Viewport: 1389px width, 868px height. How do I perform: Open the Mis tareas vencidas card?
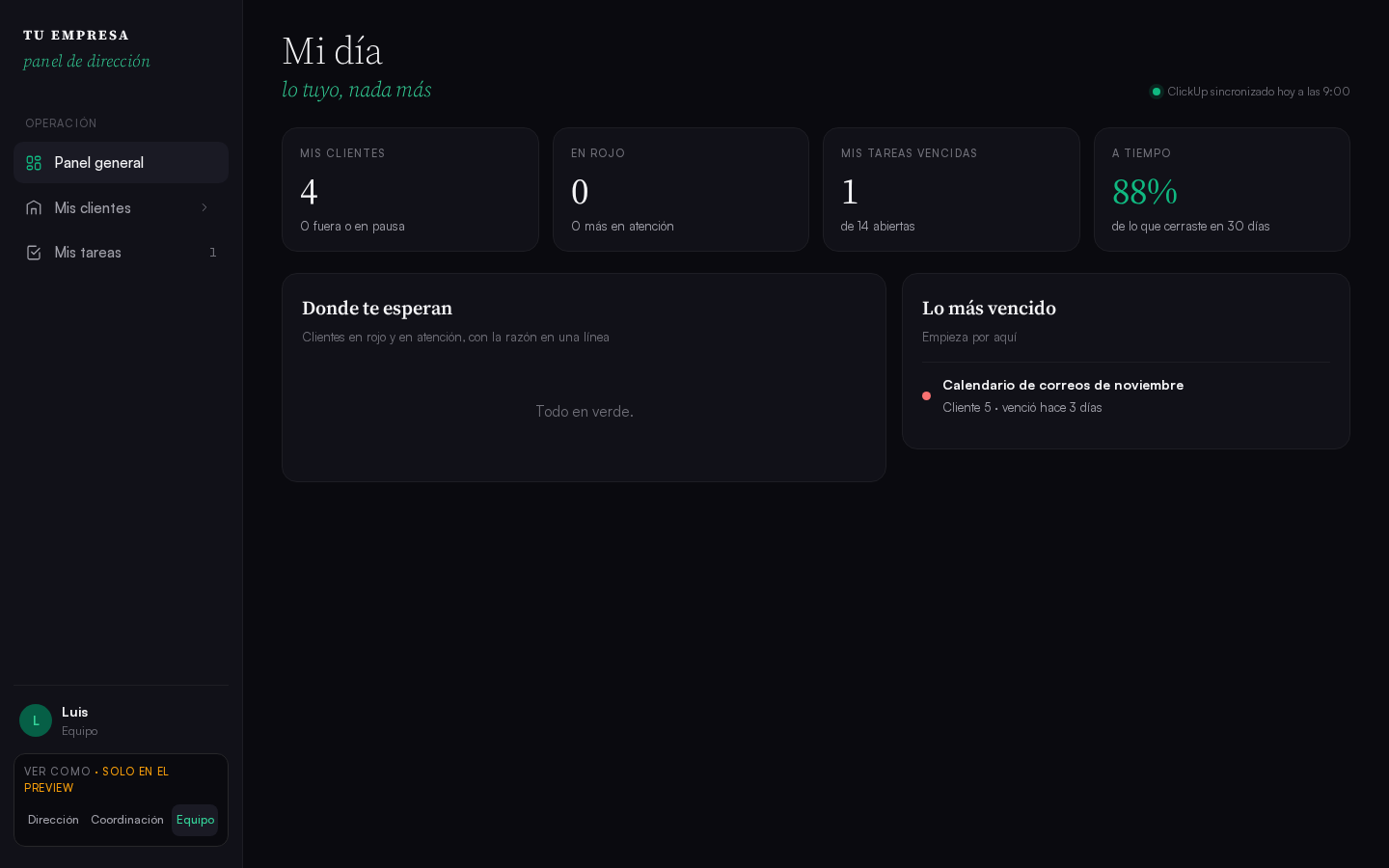click(951, 190)
